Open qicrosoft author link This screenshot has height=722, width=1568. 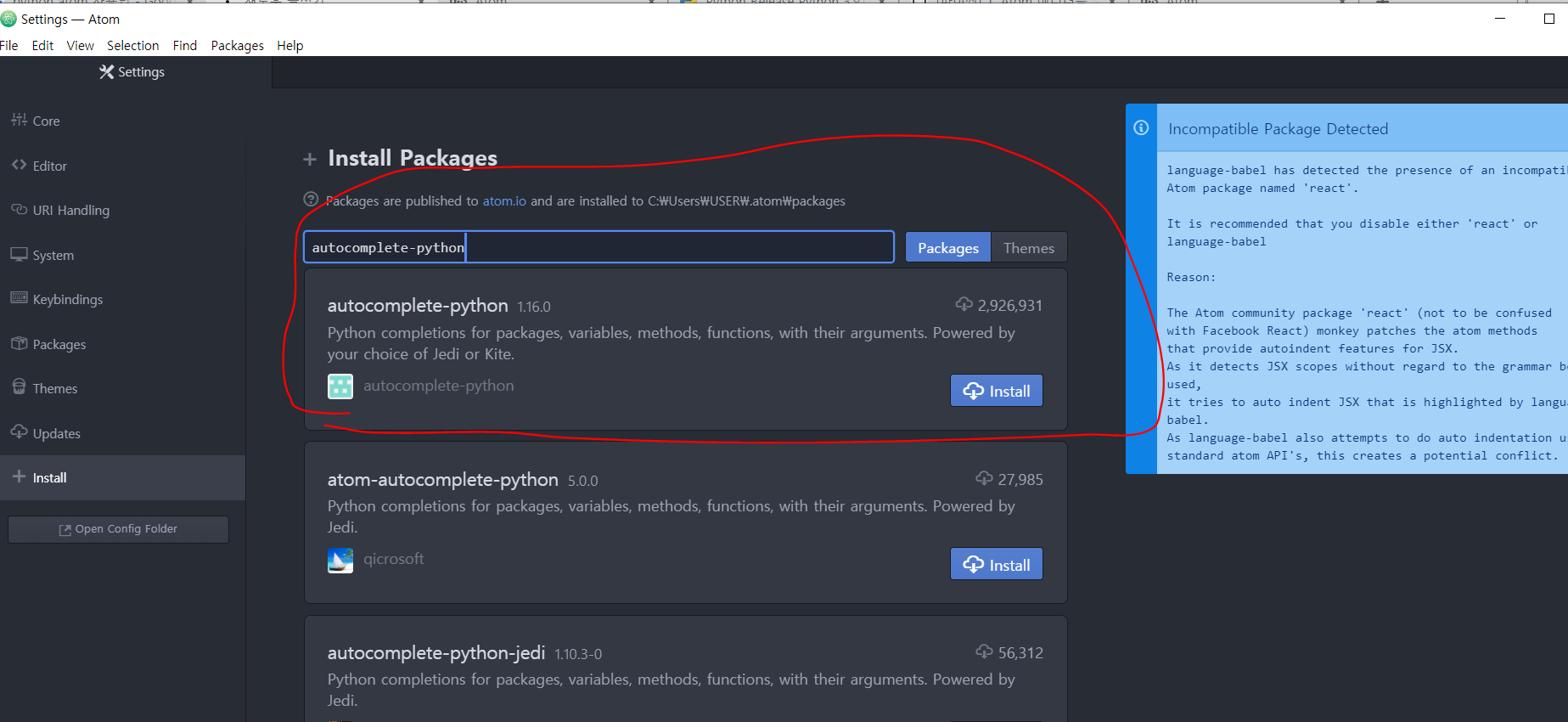[x=394, y=559]
